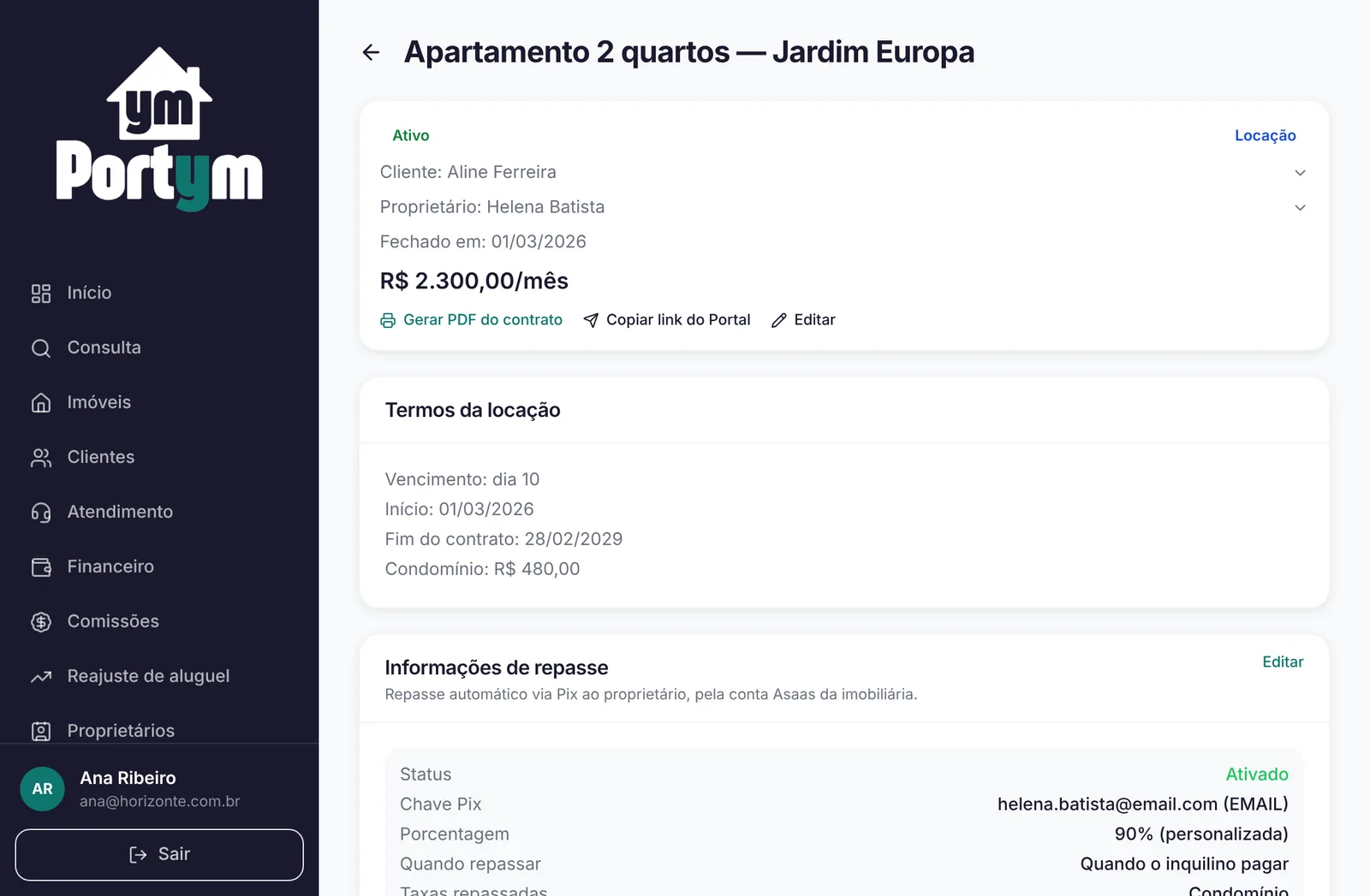Click the Imóveis house icon
Image resolution: width=1370 pixels, height=896 pixels.
coord(41,403)
